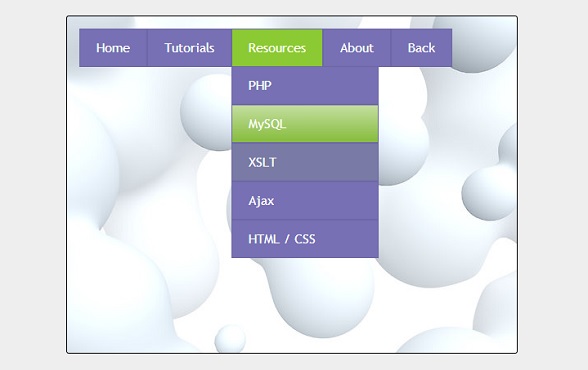
Task: Open the Ajax submenu entry
Action: (305, 201)
